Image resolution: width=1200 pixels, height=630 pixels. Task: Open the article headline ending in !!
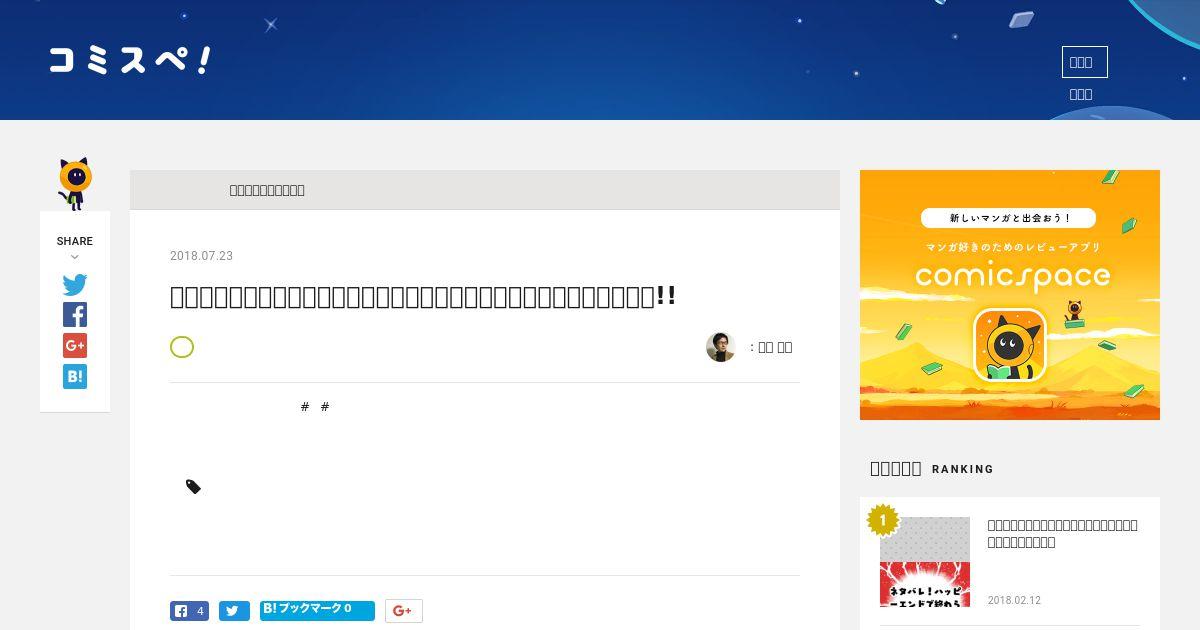(423, 296)
